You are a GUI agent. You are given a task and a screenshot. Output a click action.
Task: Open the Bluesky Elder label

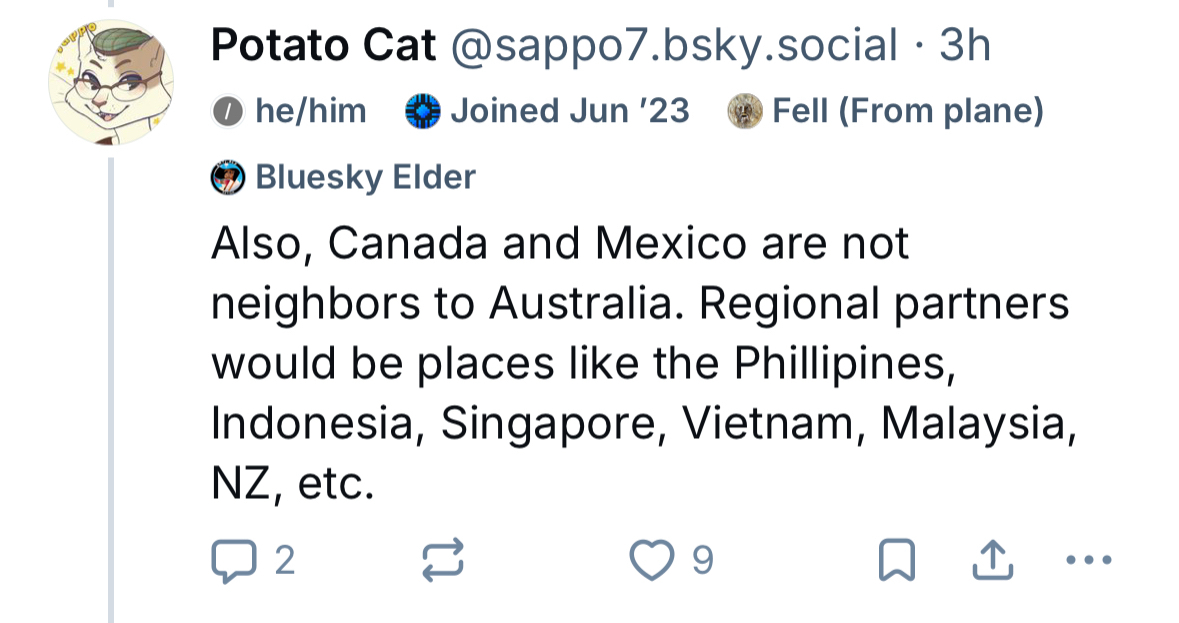click(x=365, y=178)
